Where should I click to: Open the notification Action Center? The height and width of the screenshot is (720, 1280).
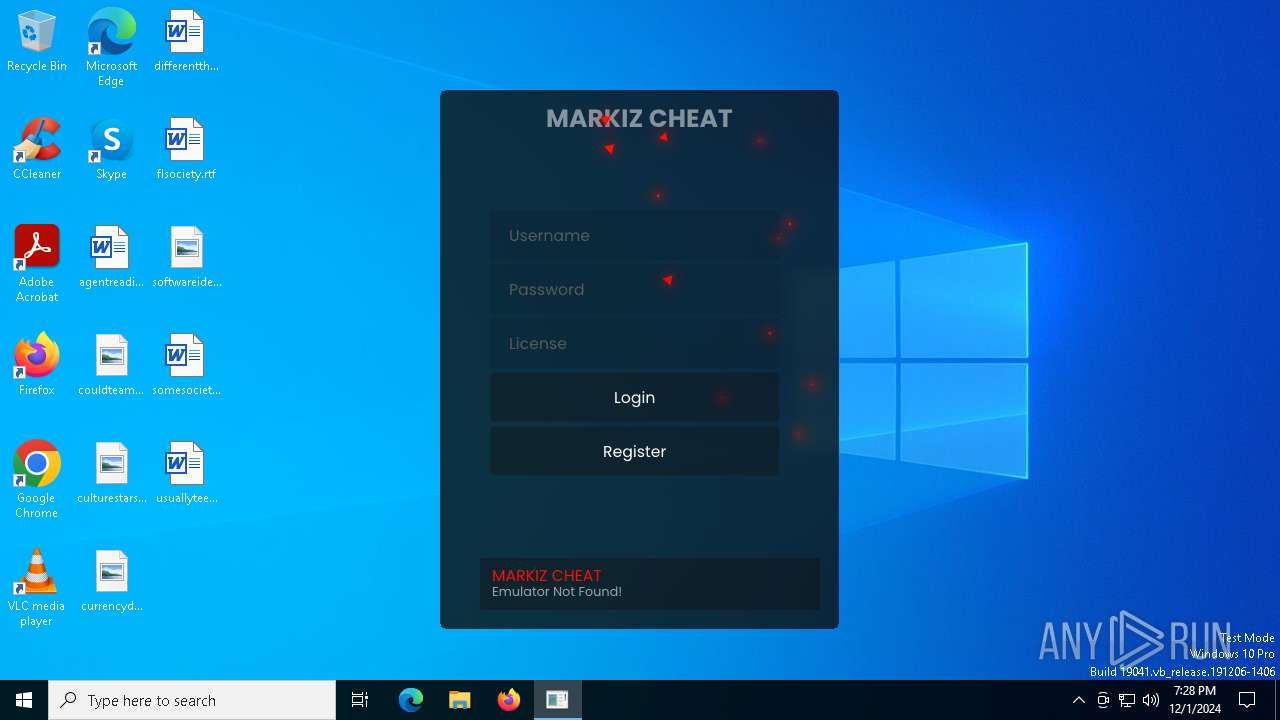point(1248,700)
